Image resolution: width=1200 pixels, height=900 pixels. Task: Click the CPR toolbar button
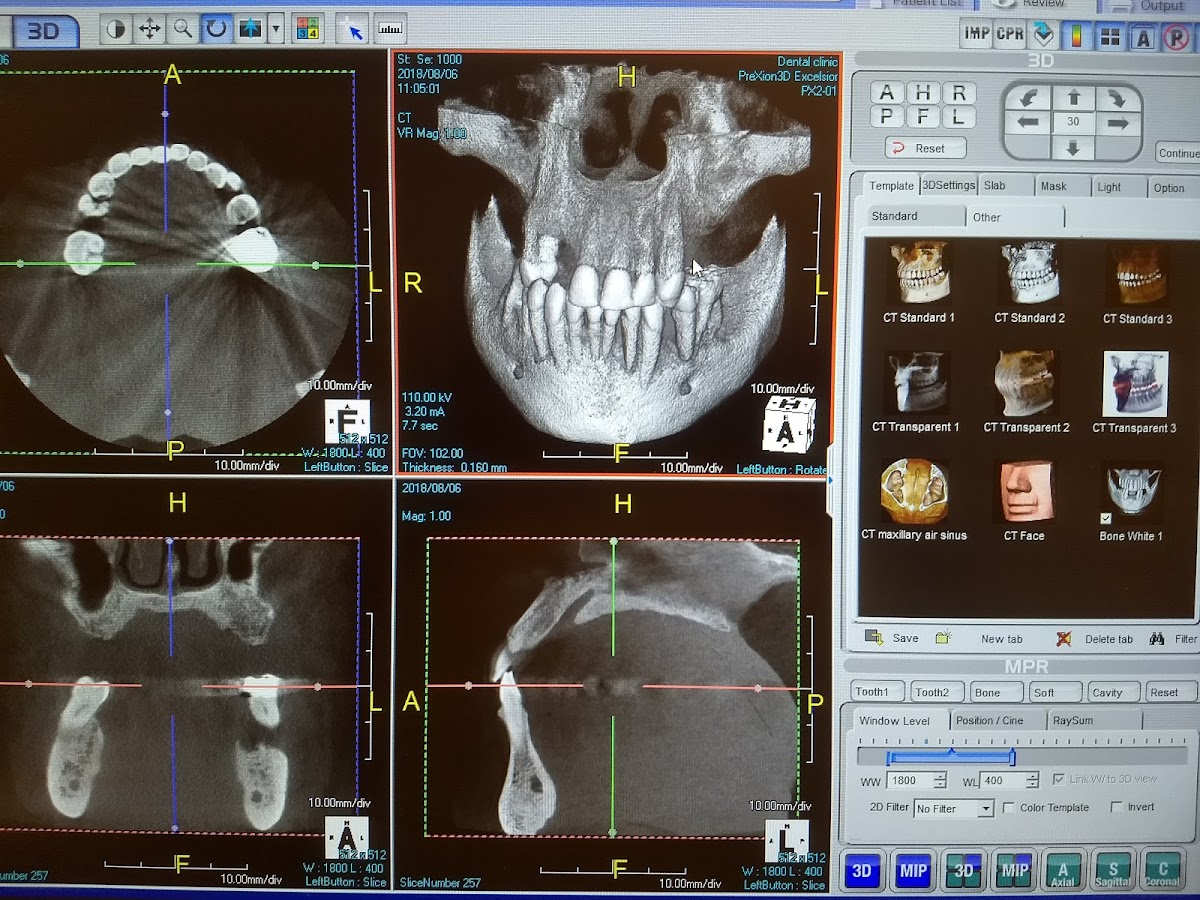1010,33
